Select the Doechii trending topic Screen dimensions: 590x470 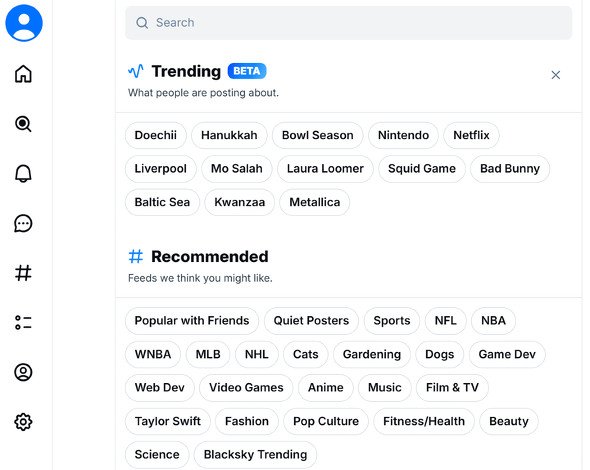click(156, 135)
